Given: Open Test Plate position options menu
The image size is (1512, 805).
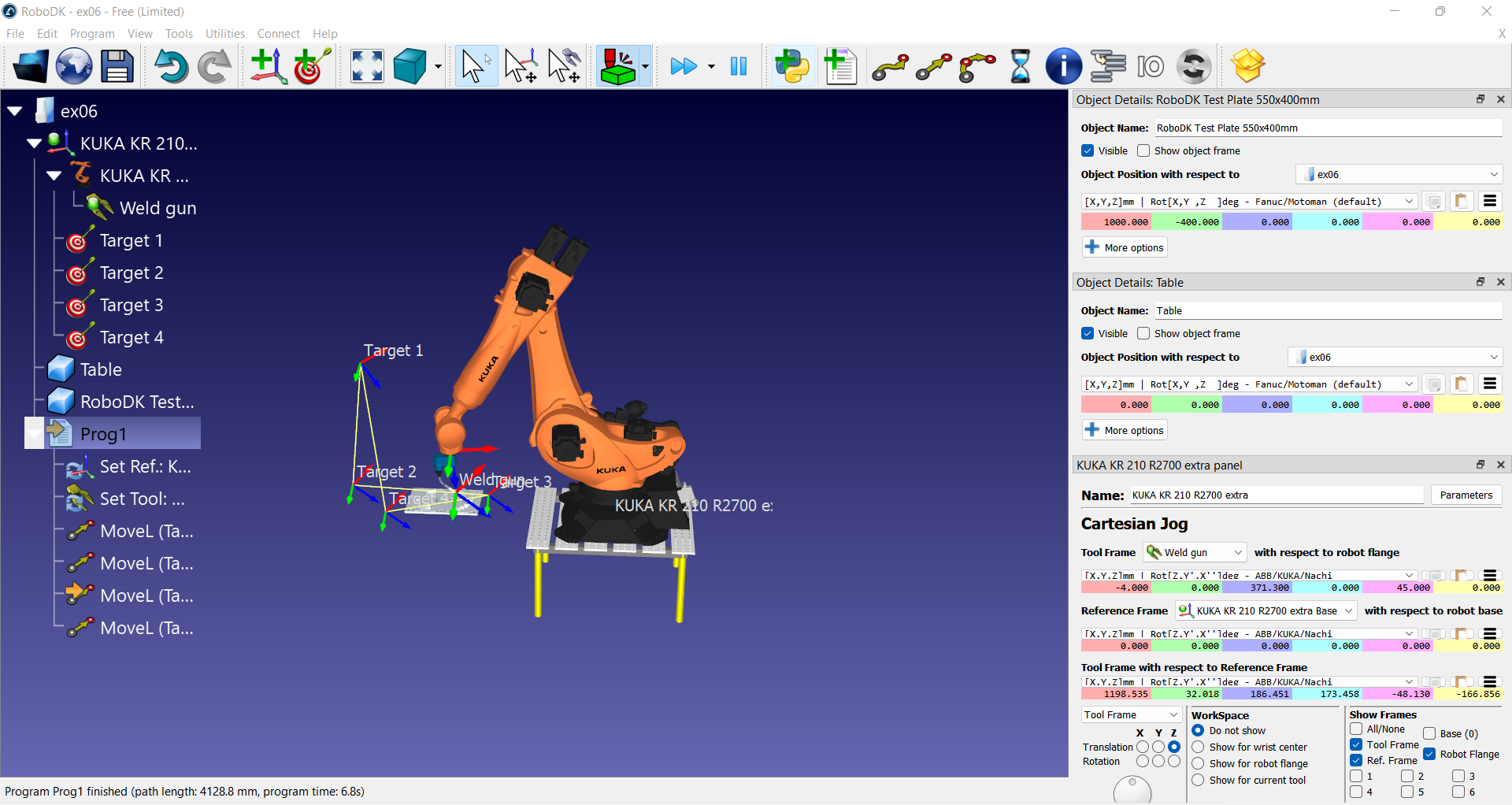Looking at the screenshot, I should [x=1490, y=202].
